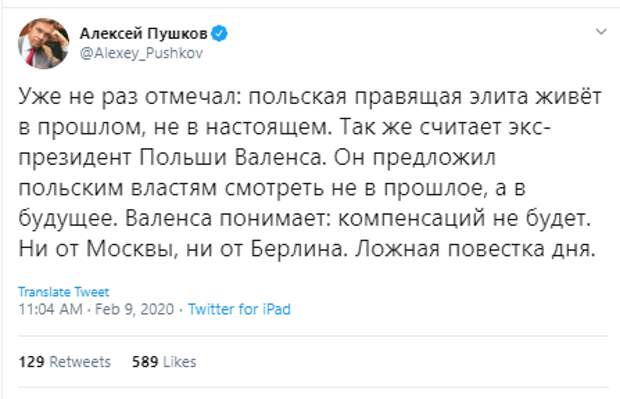Click the phrase 'в прошлом, не в настоящем'
This screenshot has width=620, height=399.
pos(175,127)
